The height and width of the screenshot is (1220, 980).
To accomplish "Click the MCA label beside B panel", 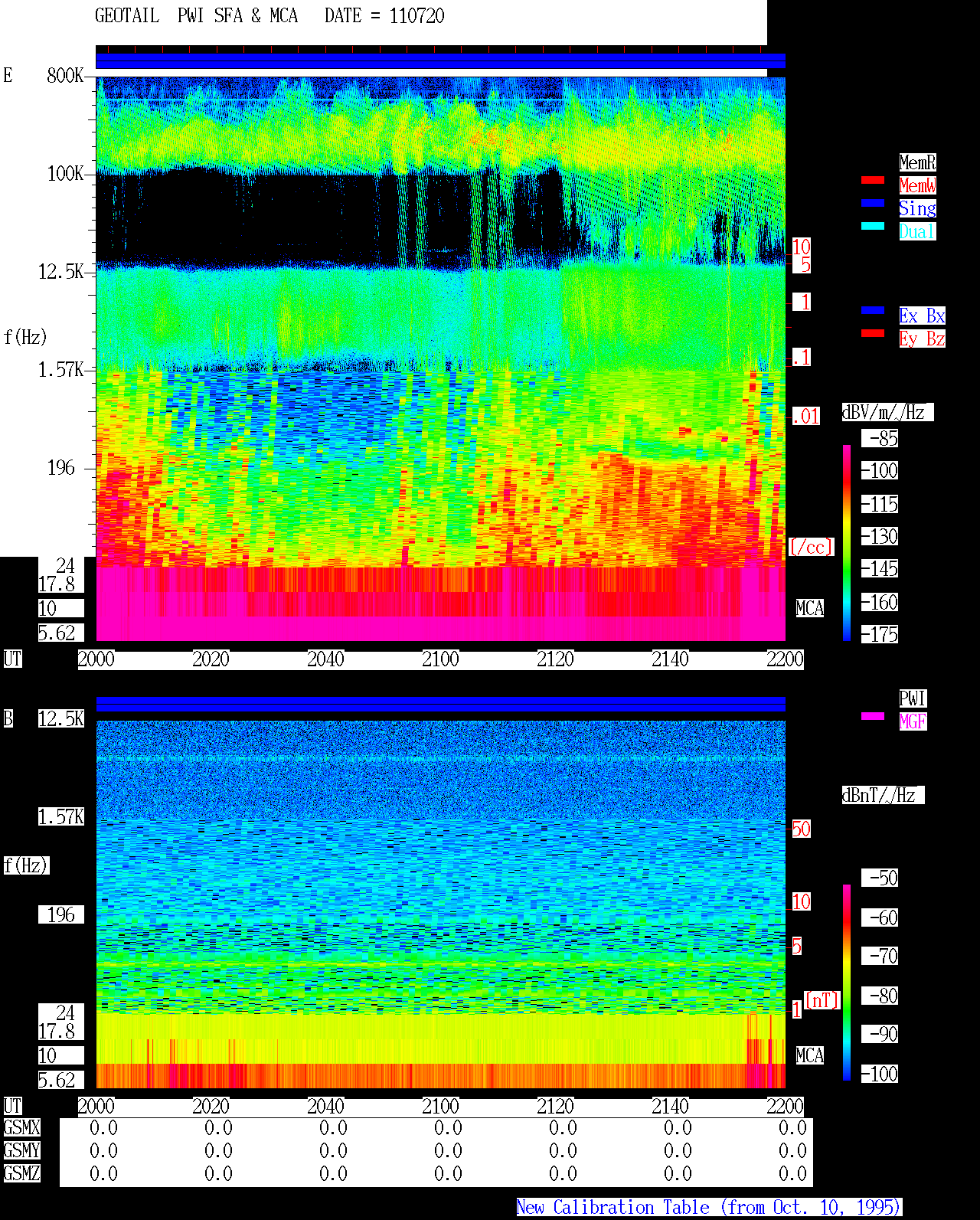I will click(809, 1055).
